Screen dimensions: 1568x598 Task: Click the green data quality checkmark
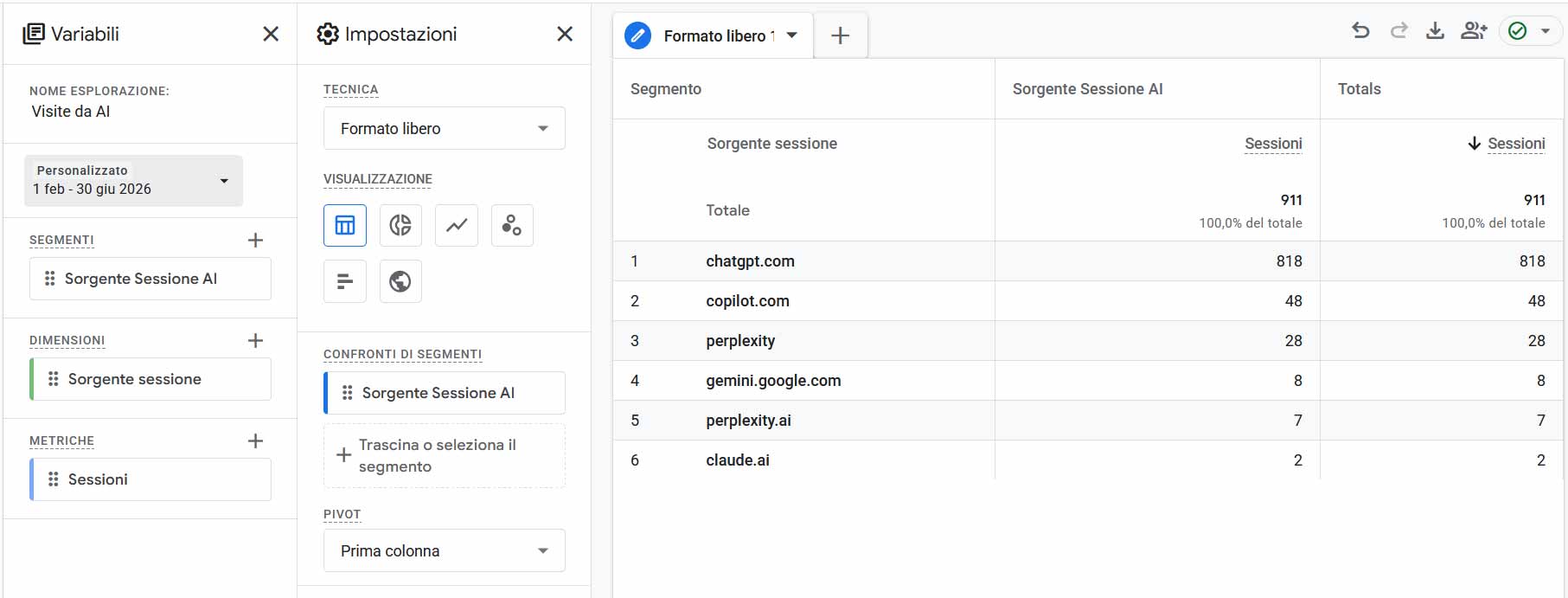[1518, 31]
